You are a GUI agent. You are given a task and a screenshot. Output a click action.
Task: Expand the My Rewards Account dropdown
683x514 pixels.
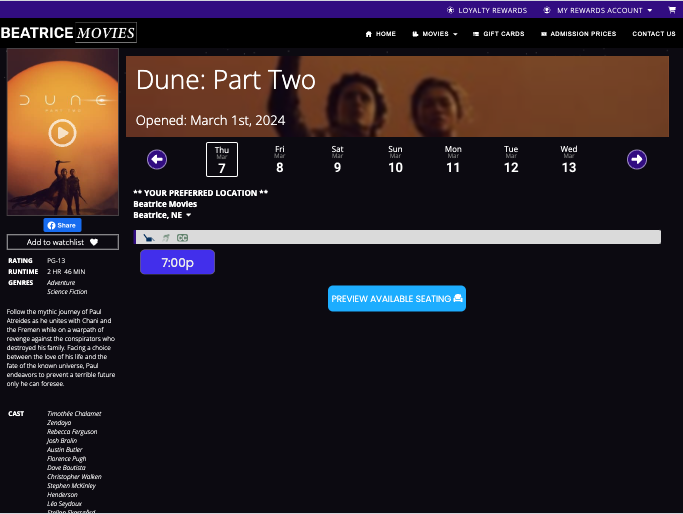[x=598, y=10]
